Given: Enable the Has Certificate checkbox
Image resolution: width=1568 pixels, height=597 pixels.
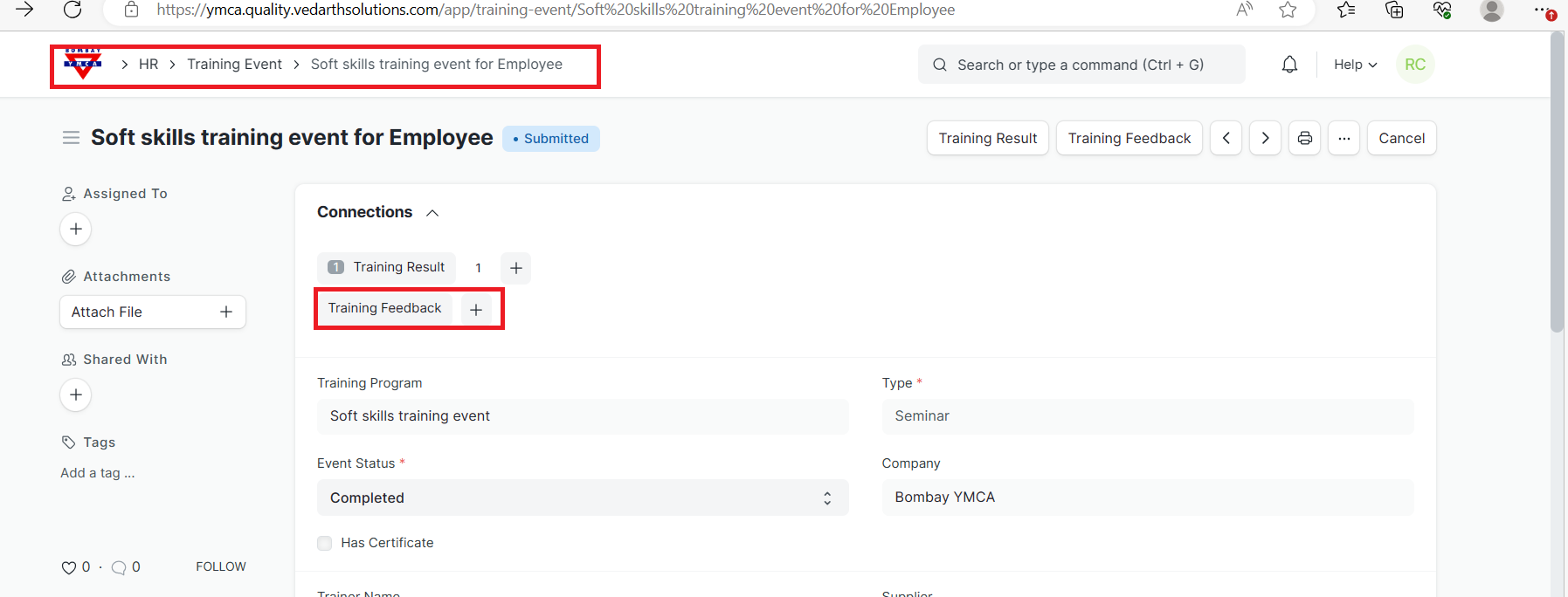Looking at the screenshot, I should click(325, 543).
